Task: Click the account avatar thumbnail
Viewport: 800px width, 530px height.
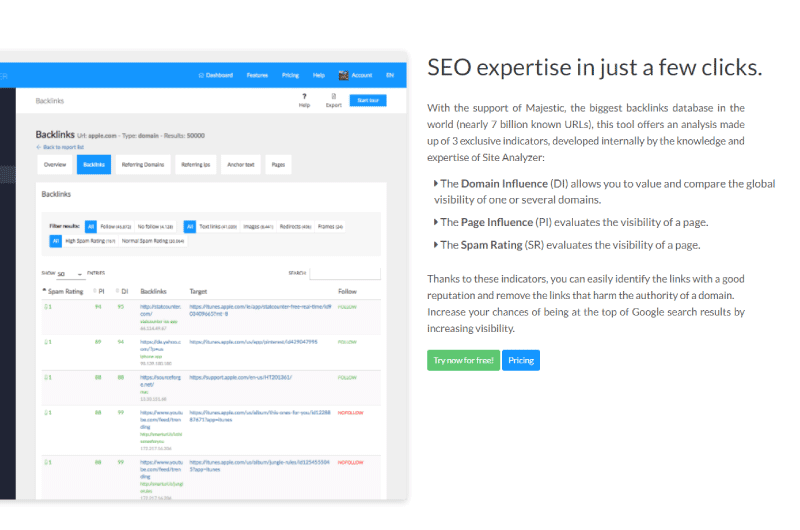Action: [x=343, y=75]
